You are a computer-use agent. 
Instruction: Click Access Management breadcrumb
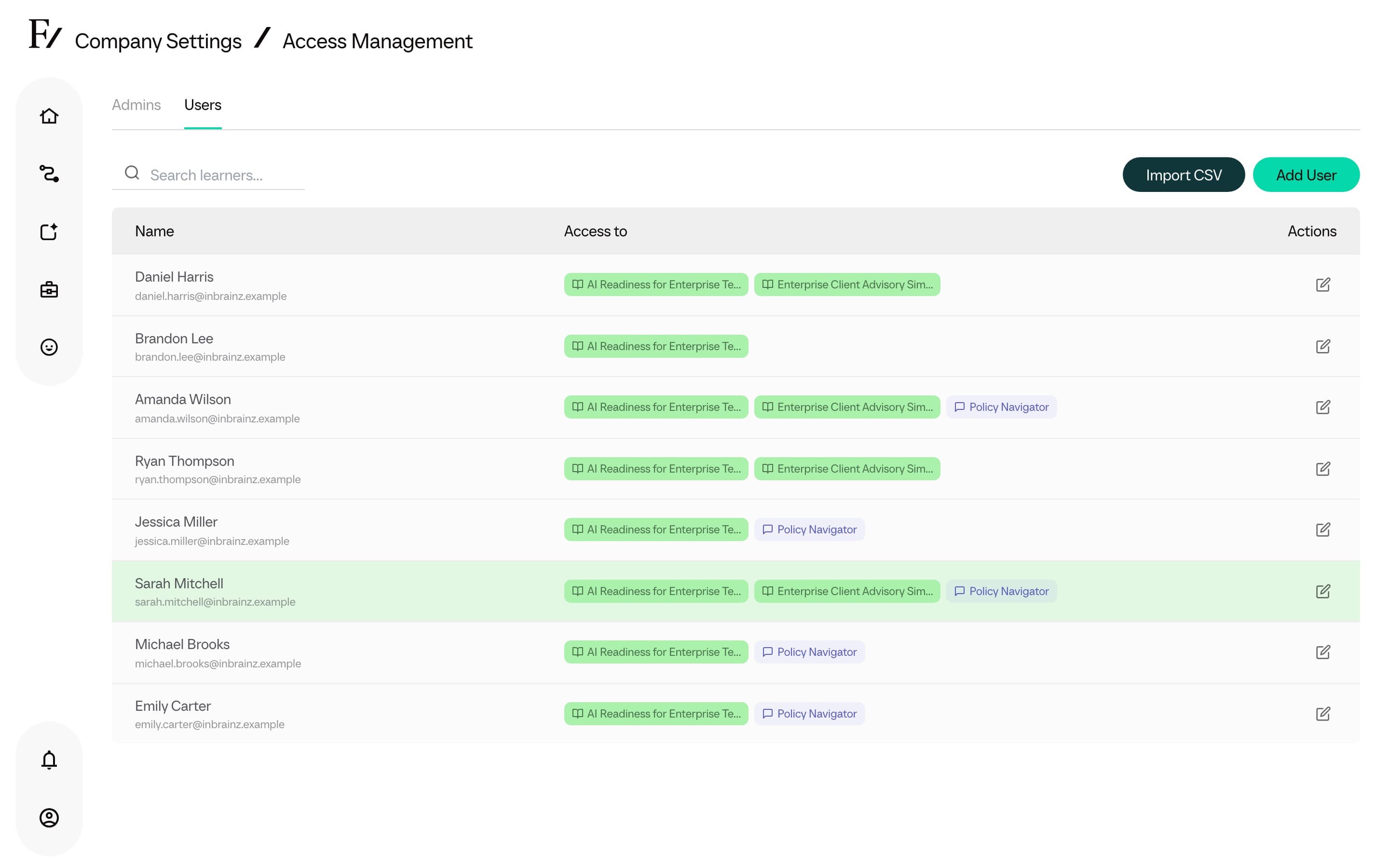(377, 41)
